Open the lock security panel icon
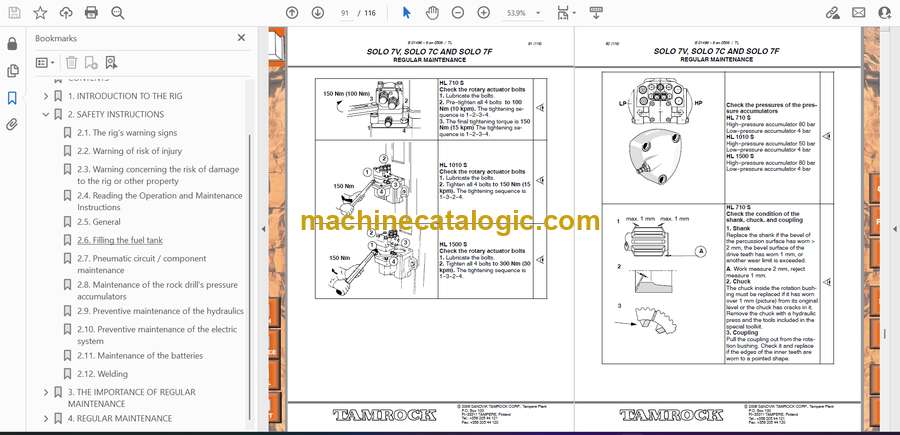This screenshot has height=435, width=900. pyautogui.click(x=12, y=44)
